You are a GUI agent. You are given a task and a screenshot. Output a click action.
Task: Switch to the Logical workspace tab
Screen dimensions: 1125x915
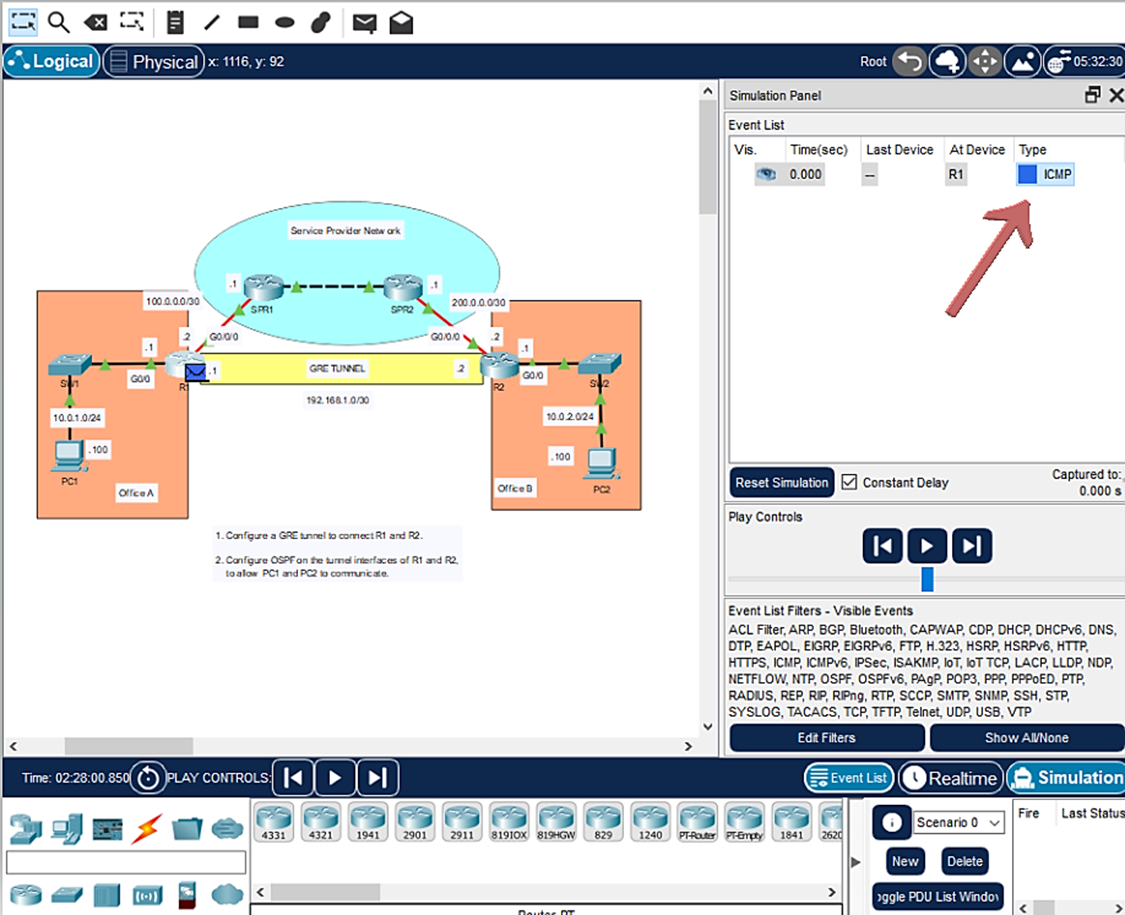(51, 62)
